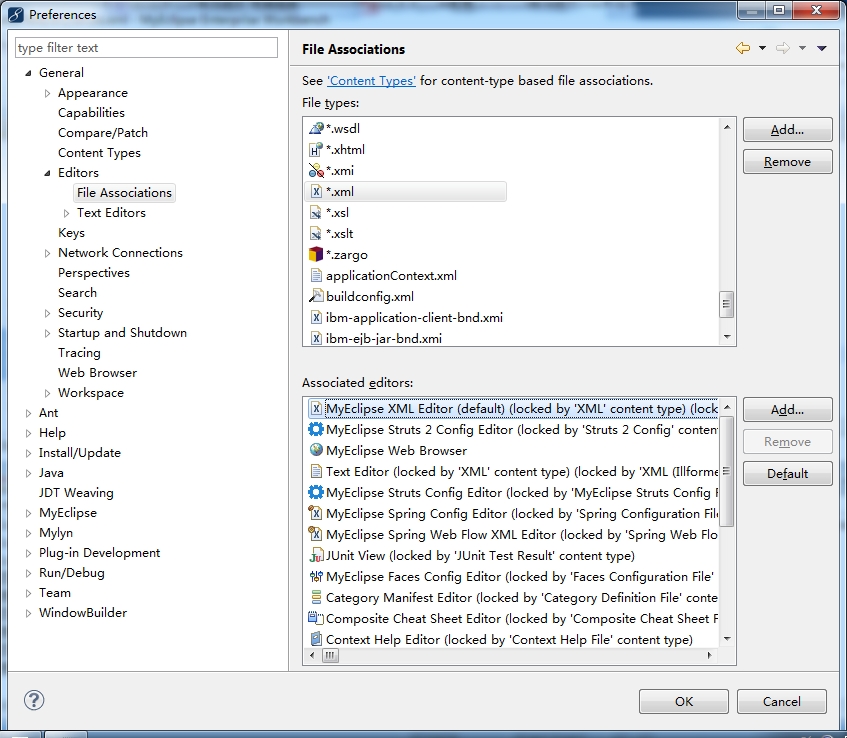The width and height of the screenshot is (847, 738).
Task: Click the Spring Web Flow XML Editor icon
Action: click(x=315, y=534)
